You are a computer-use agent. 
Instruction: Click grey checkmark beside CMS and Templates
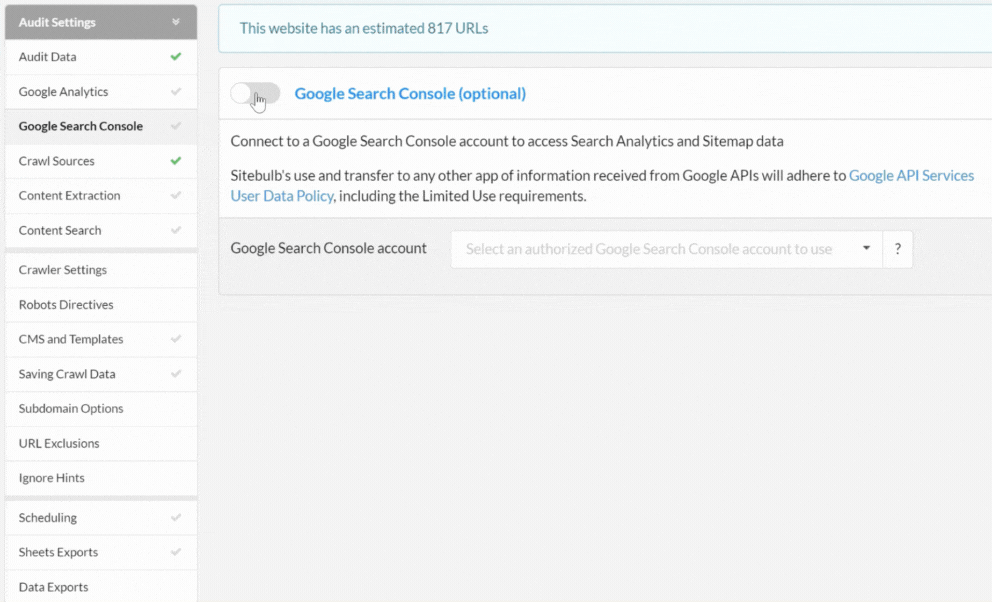coord(176,339)
